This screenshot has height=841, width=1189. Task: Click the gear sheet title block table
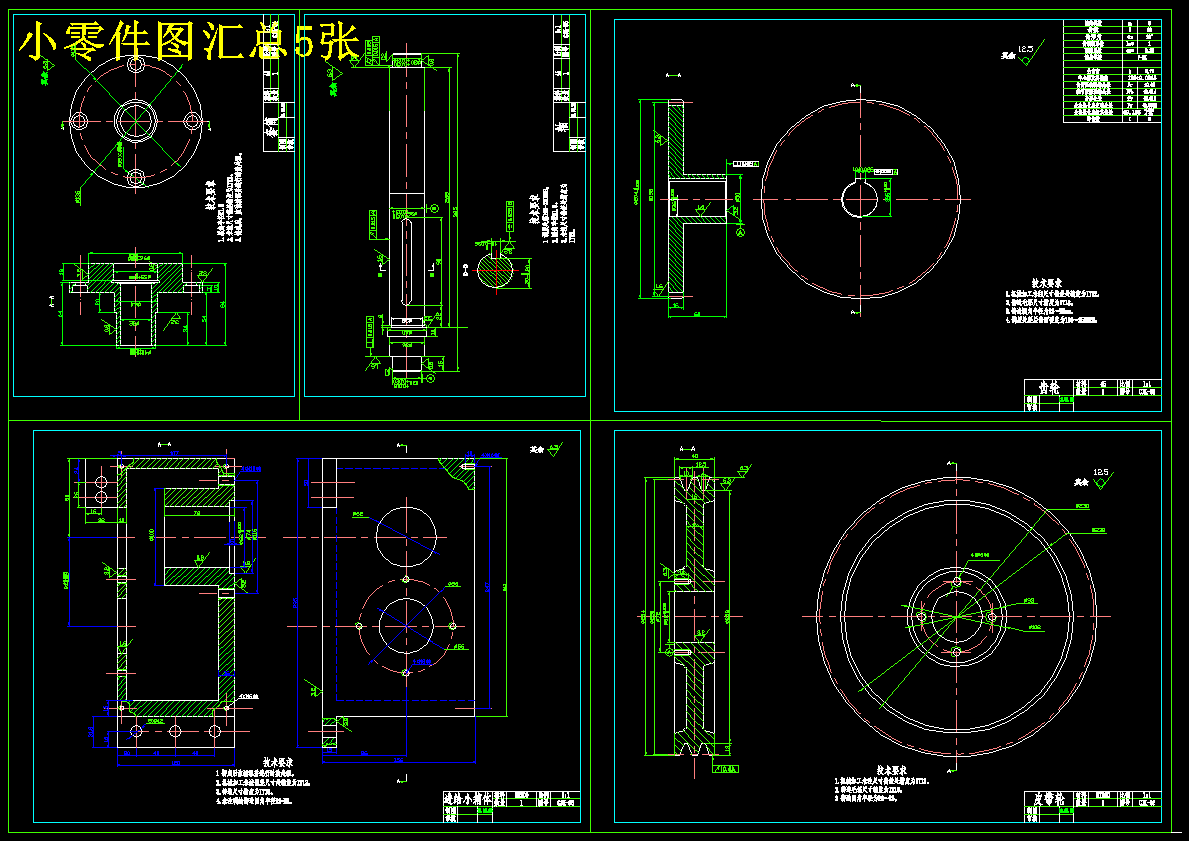[1093, 394]
